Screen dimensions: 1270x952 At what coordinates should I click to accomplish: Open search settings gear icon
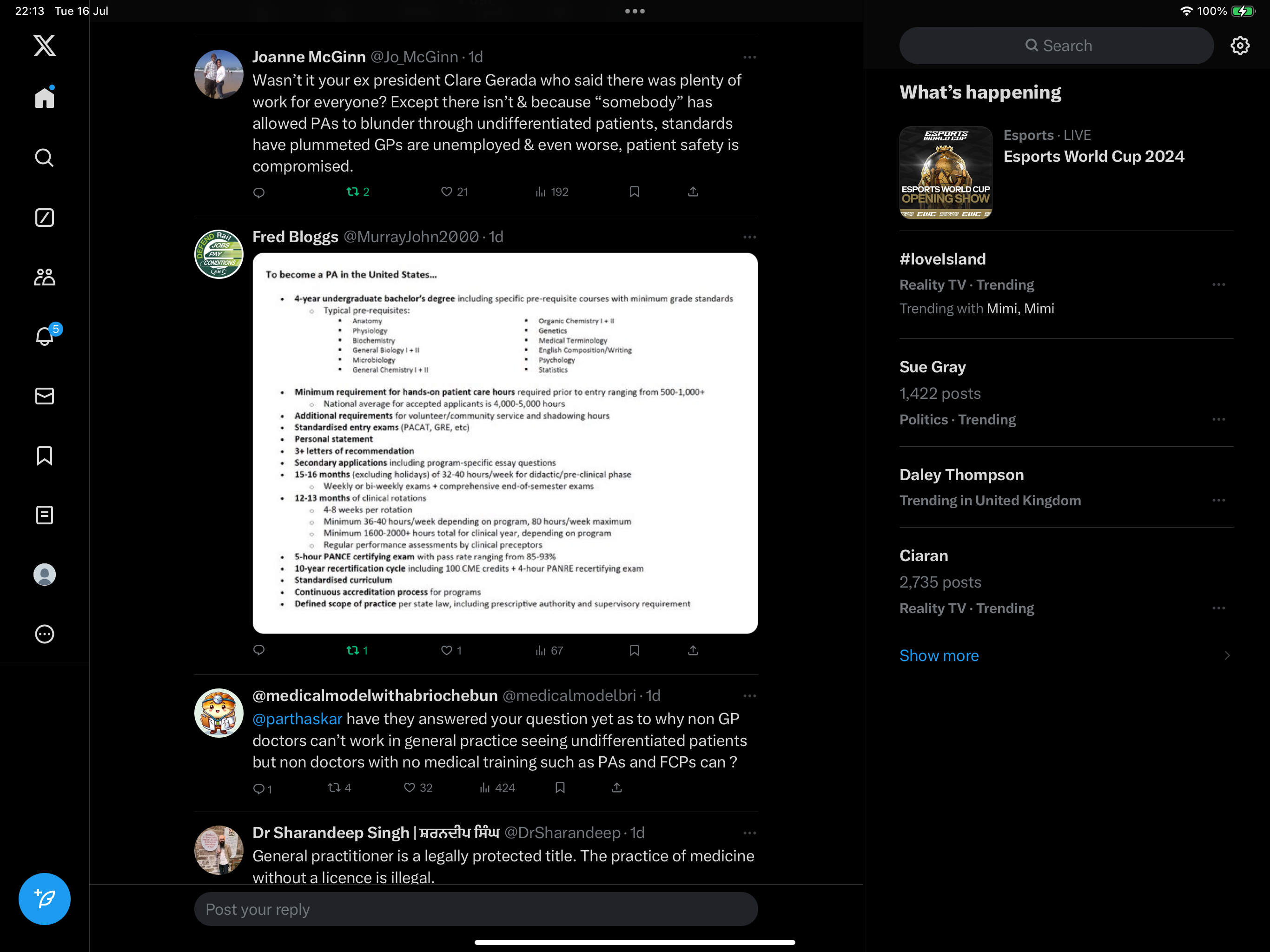[1240, 46]
